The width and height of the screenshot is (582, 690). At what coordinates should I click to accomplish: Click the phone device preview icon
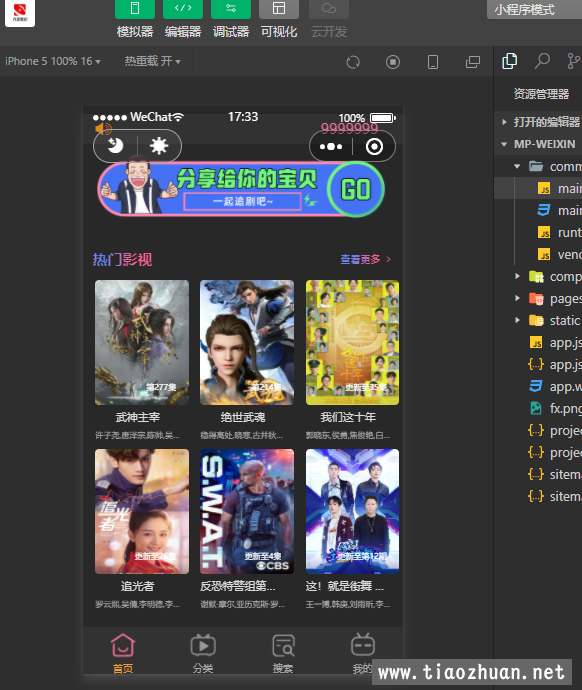pos(433,62)
